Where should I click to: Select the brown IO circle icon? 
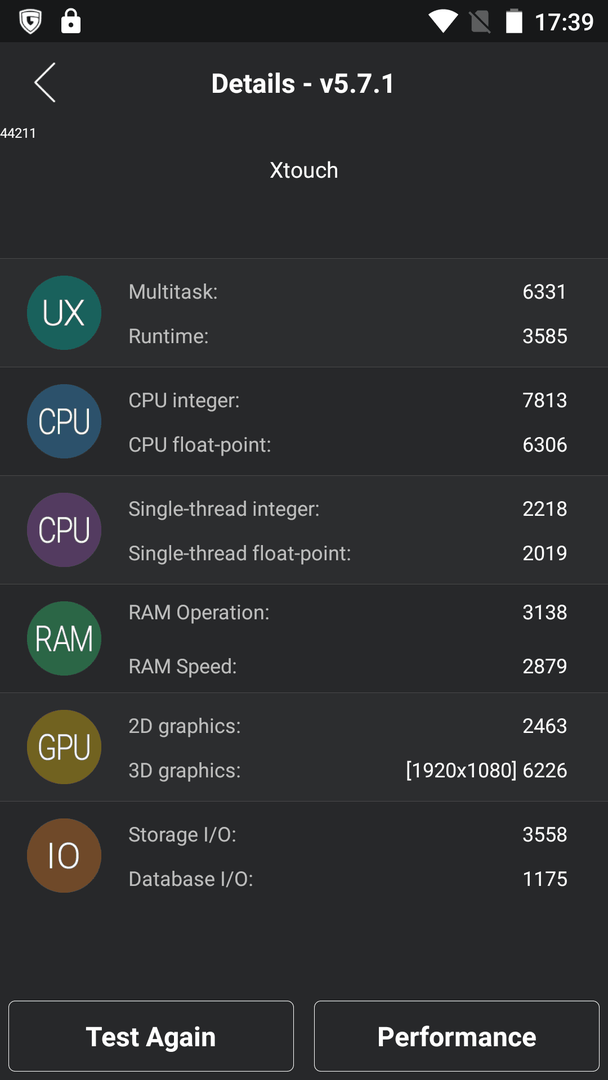pyautogui.click(x=64, y=855)
